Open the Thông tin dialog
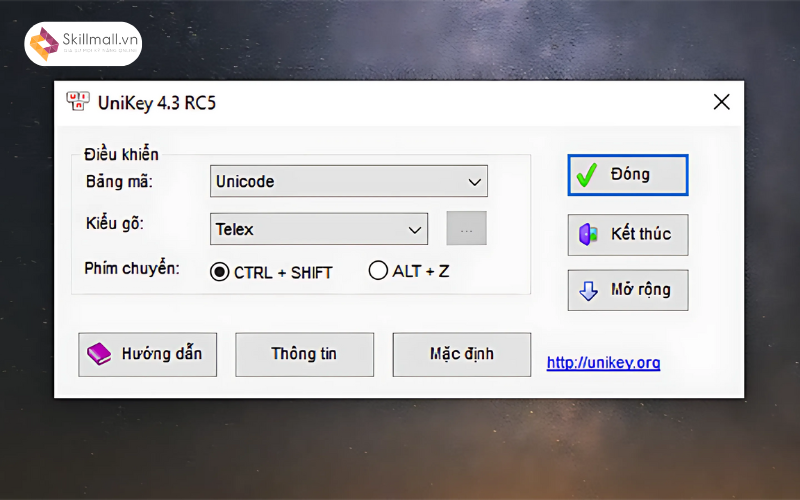Screen dimensions: 800x500 click(305, 355)
